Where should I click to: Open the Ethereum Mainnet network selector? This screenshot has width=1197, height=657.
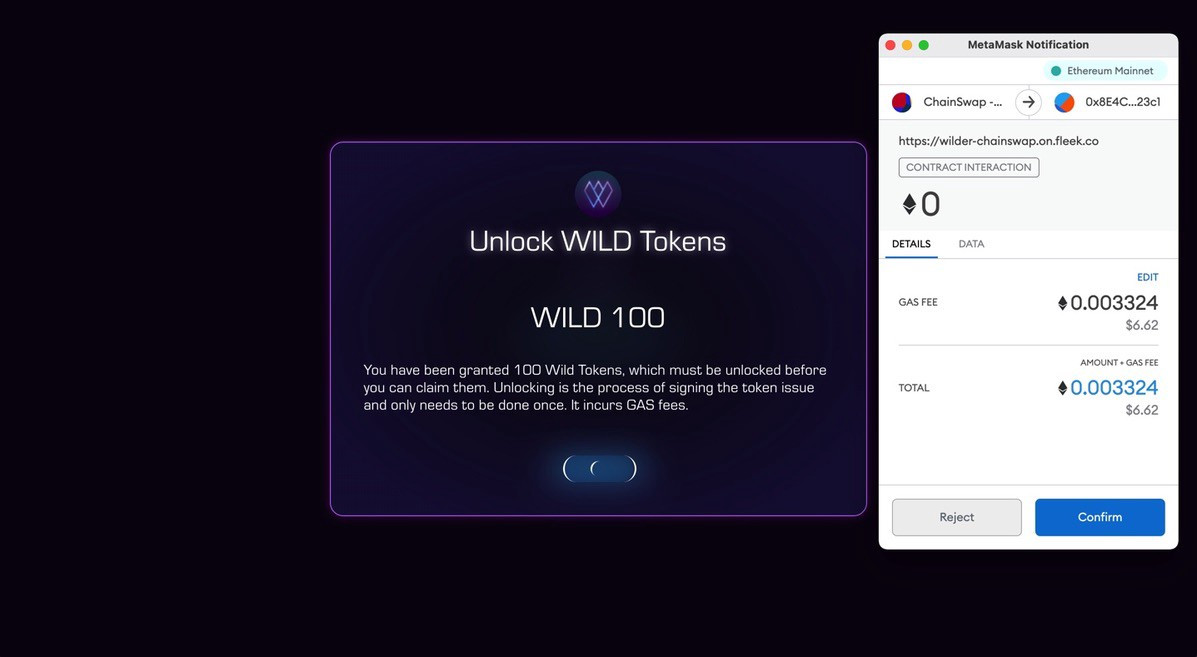(1105, 71)
